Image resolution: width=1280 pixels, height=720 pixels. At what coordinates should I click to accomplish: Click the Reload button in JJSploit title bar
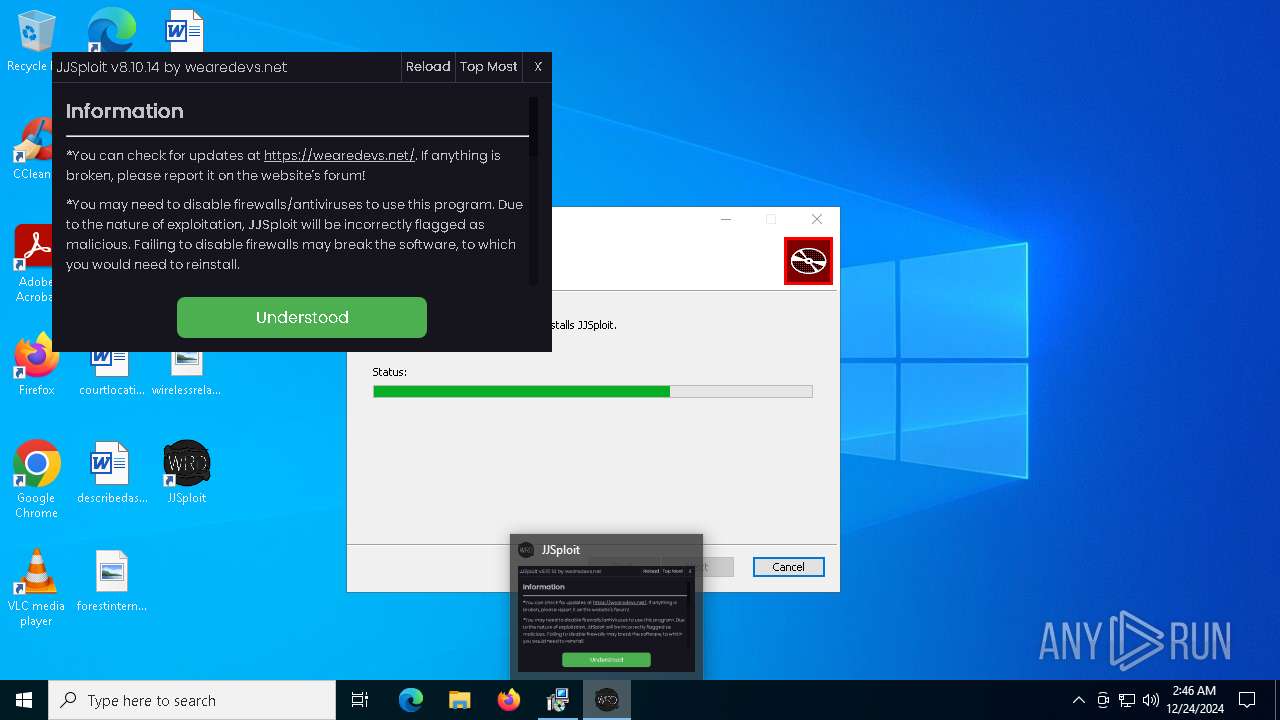pos(428,67)
